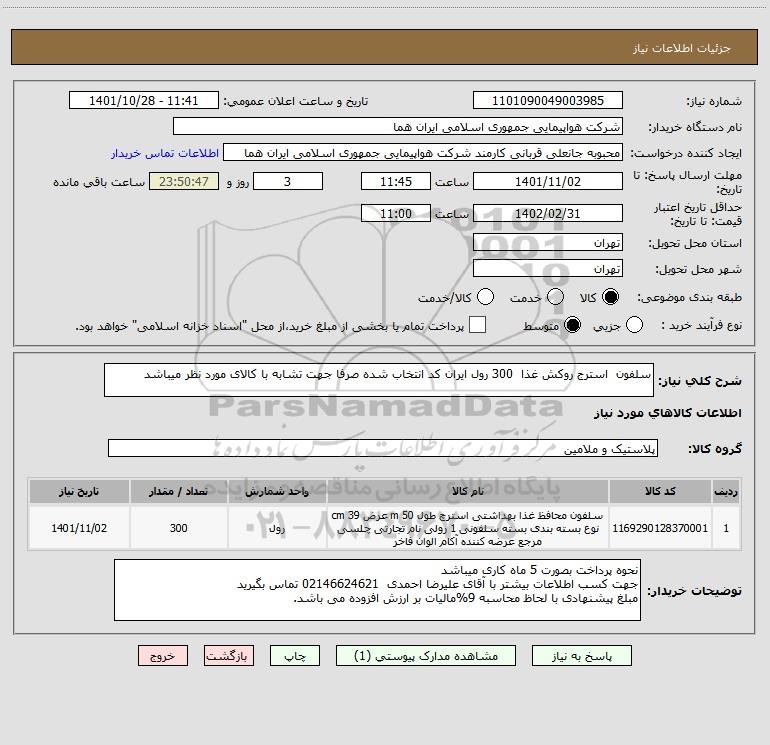Click the بازگشت back button
This screenshot has height=745, width=770.
(x=229, y=656)
